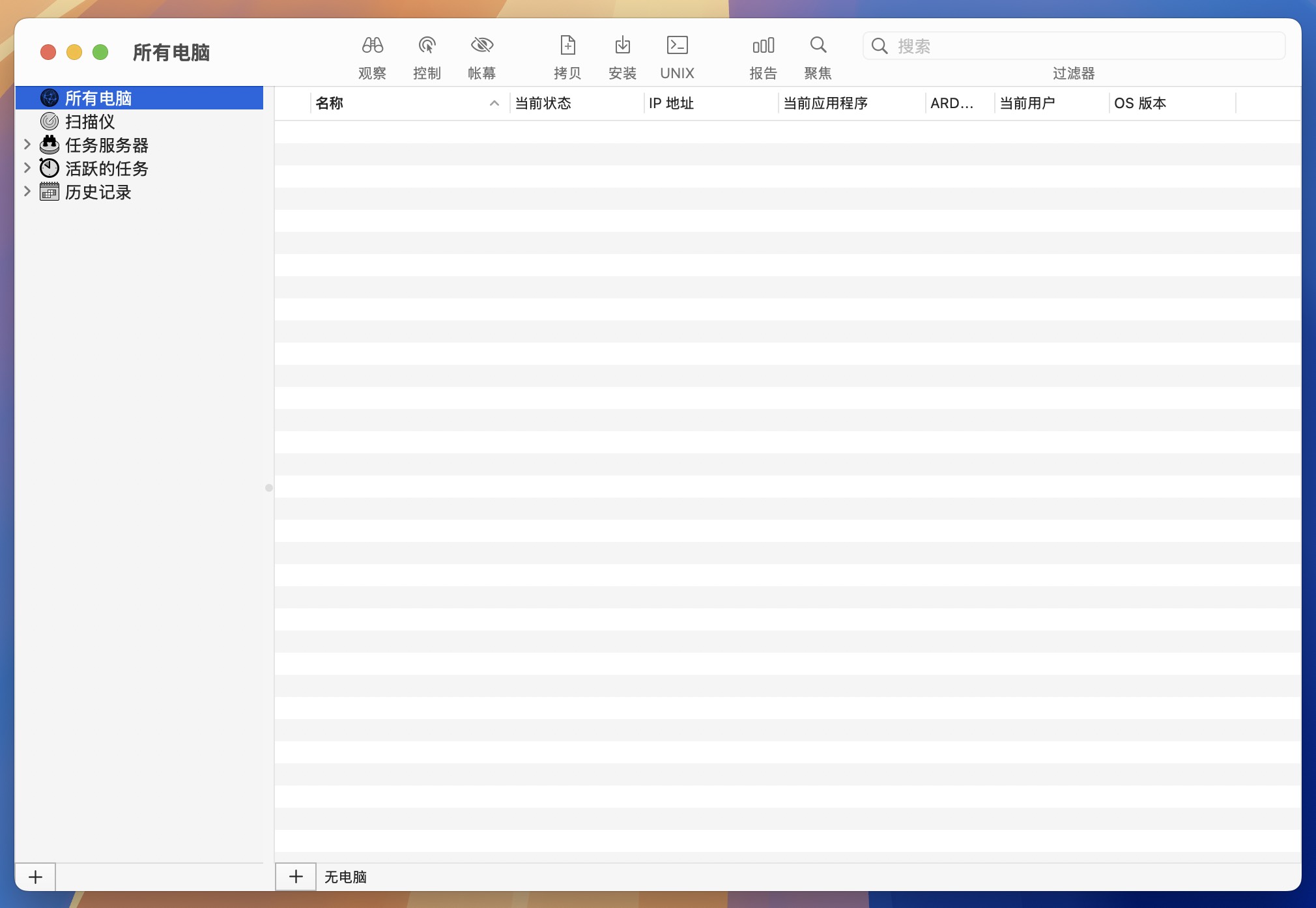Expand the 活跃的任务 disclosure chevron
The width and height of the screenshot is (1316, 908).
point(27,168)
